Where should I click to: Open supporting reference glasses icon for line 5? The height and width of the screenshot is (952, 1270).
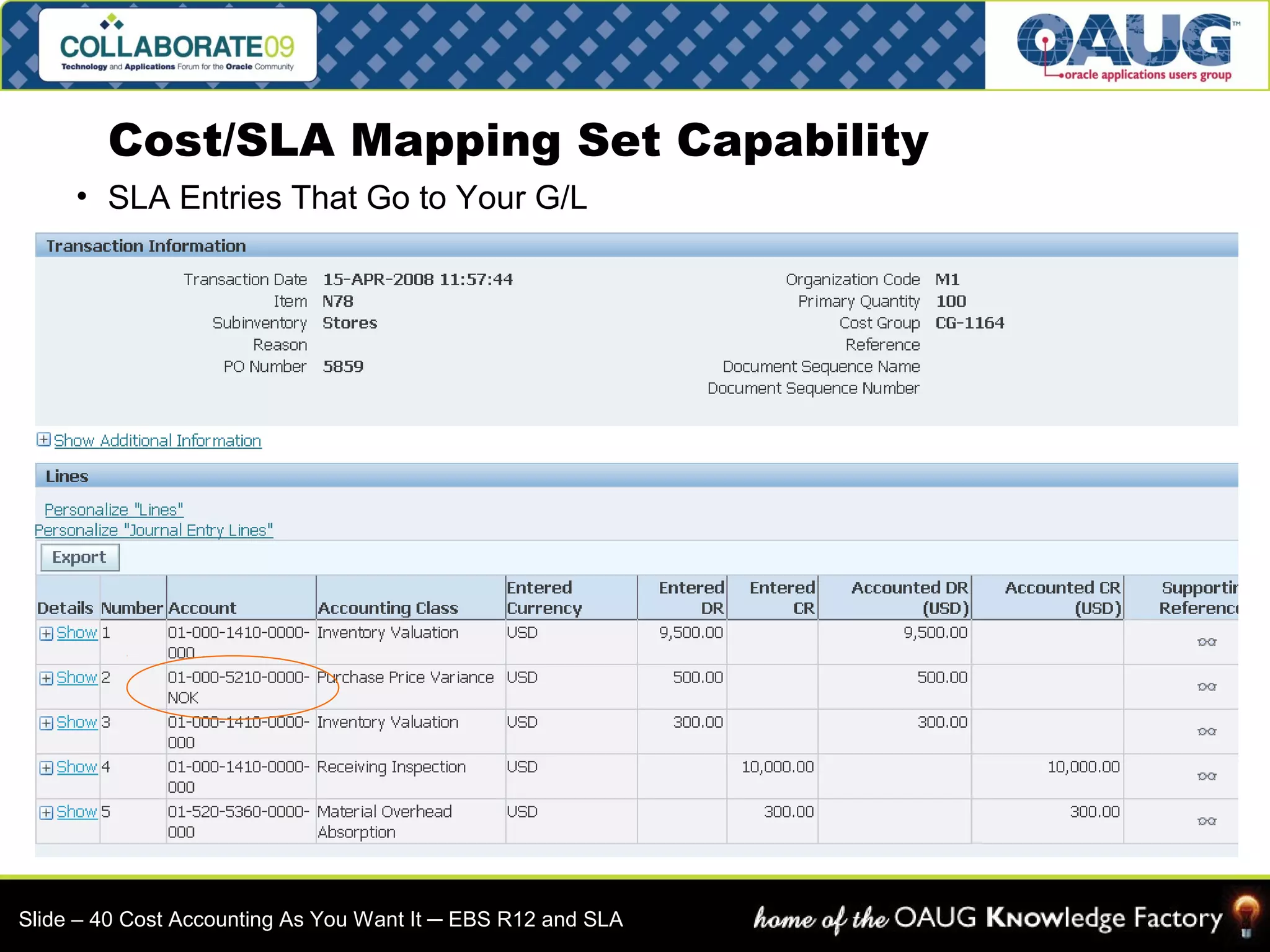pyautogui.click(x=1206, y=821)
